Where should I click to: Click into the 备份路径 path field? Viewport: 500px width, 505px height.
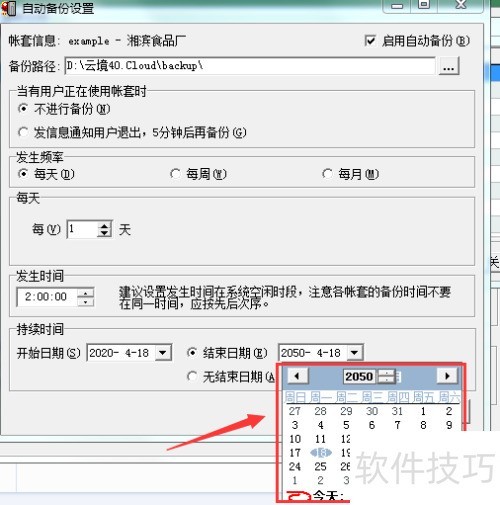pos(250,66)
